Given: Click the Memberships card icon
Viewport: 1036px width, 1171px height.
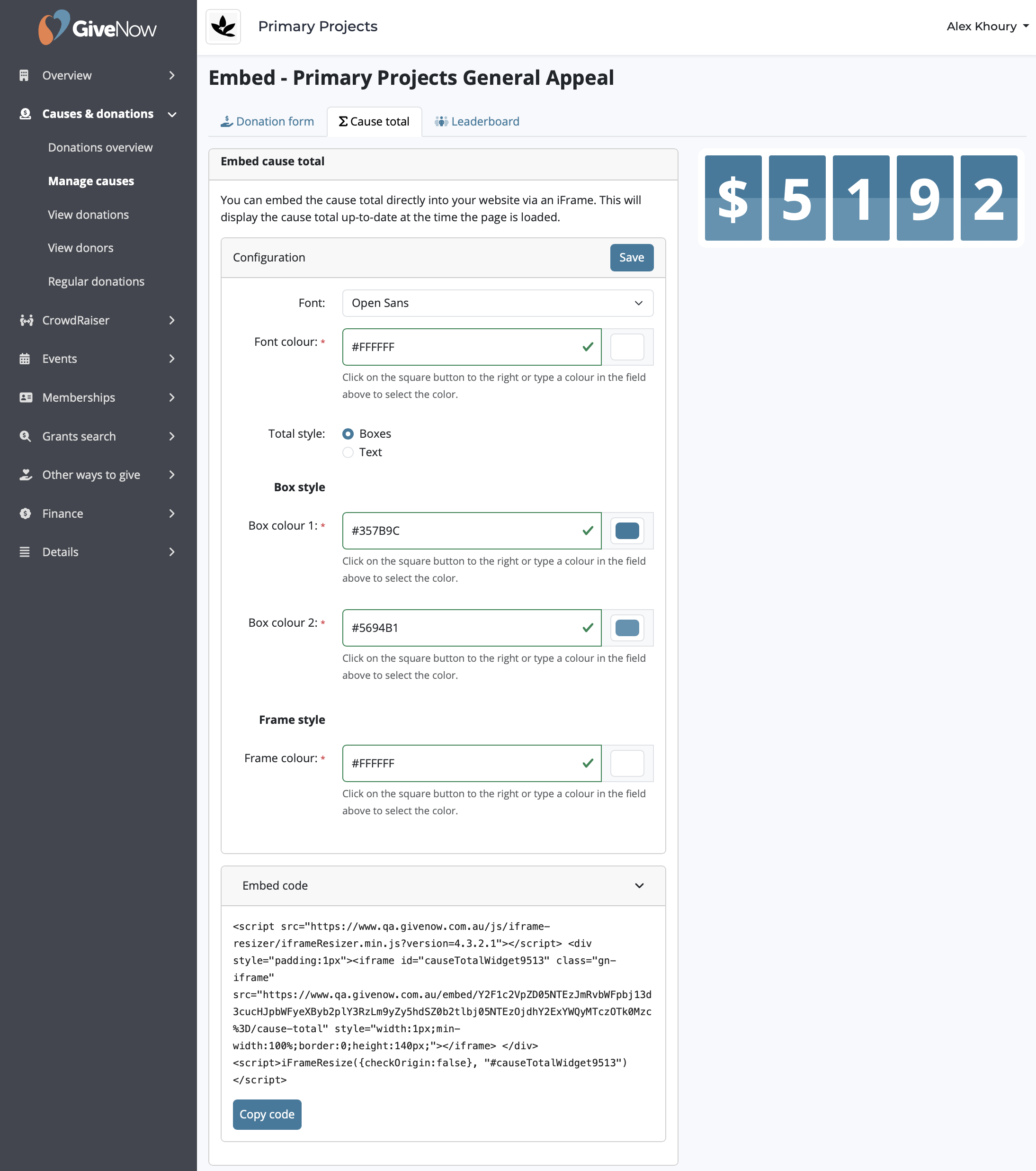Looking at the screenshot, I should tap(26, 397).
